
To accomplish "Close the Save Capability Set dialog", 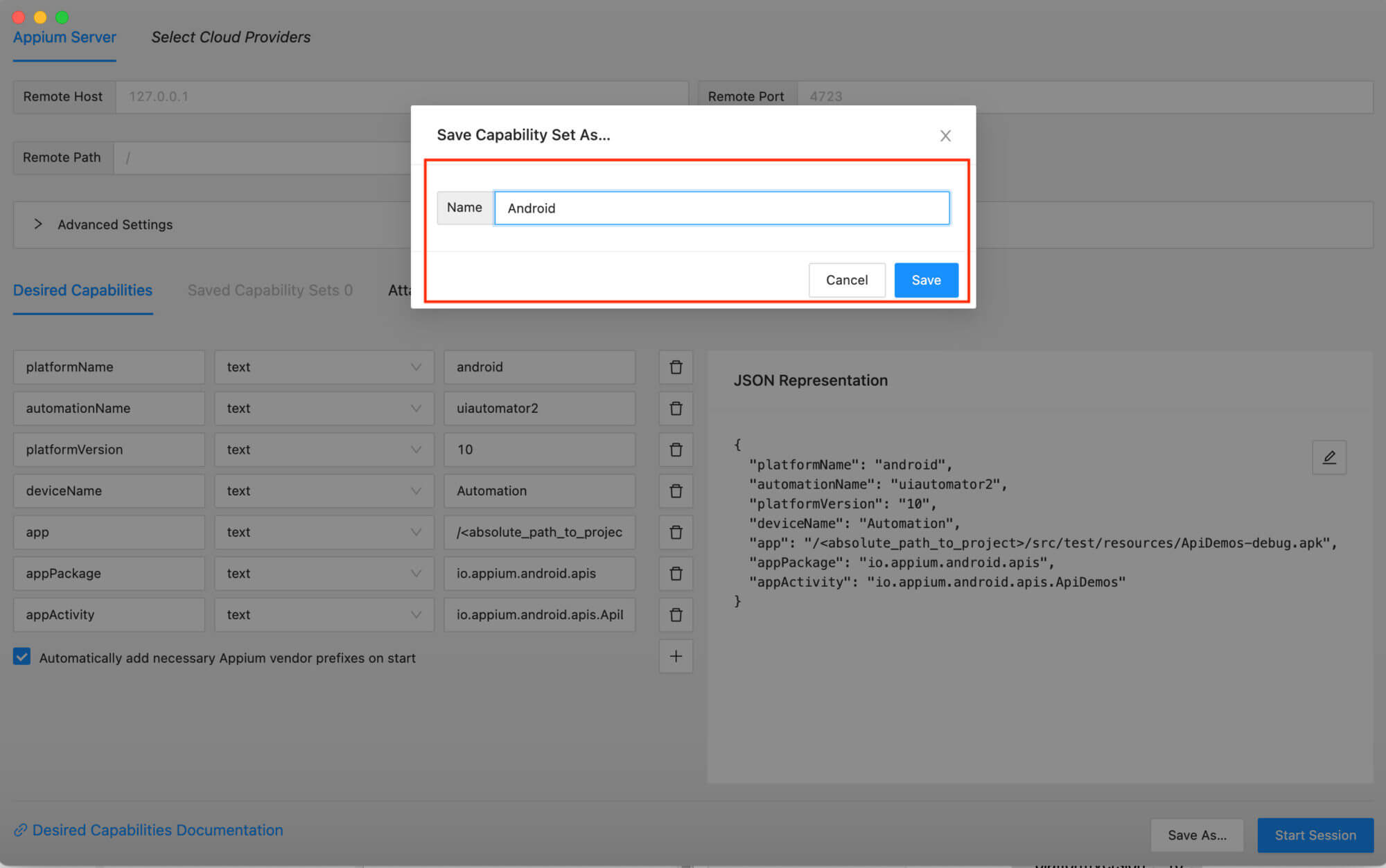I will (945, 136).
